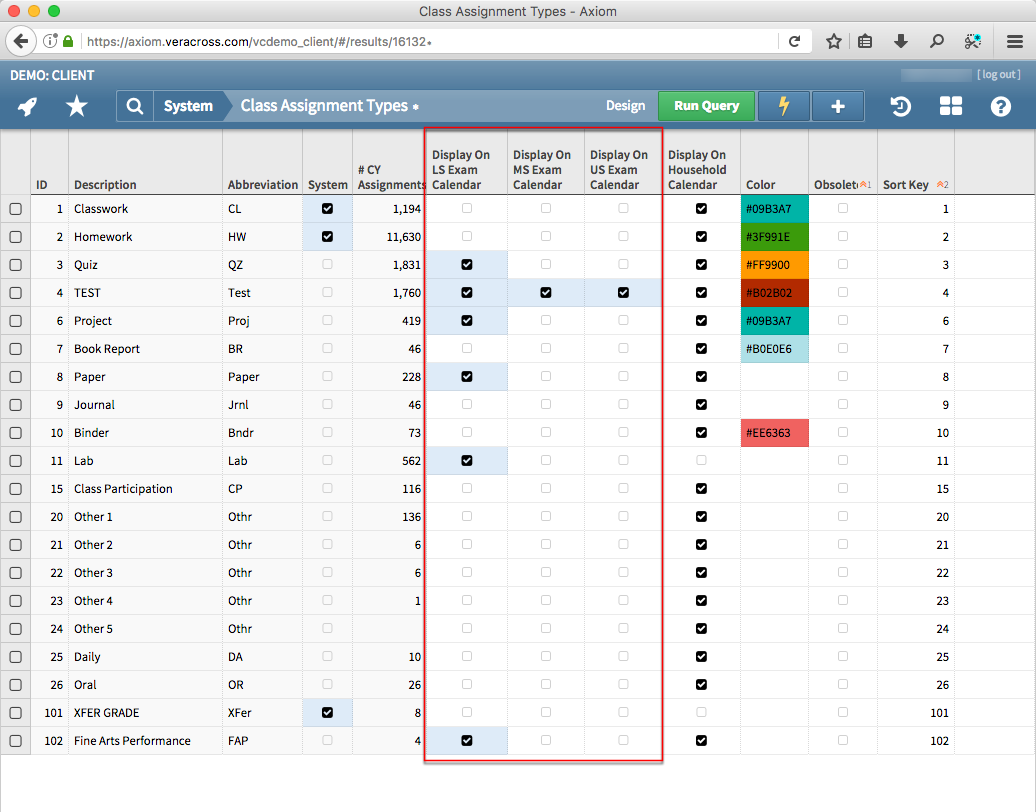Viewport: 1036px width, 812px height.
Task: Uncheck the System checkbox for Homework
Action: click(327, 237)
